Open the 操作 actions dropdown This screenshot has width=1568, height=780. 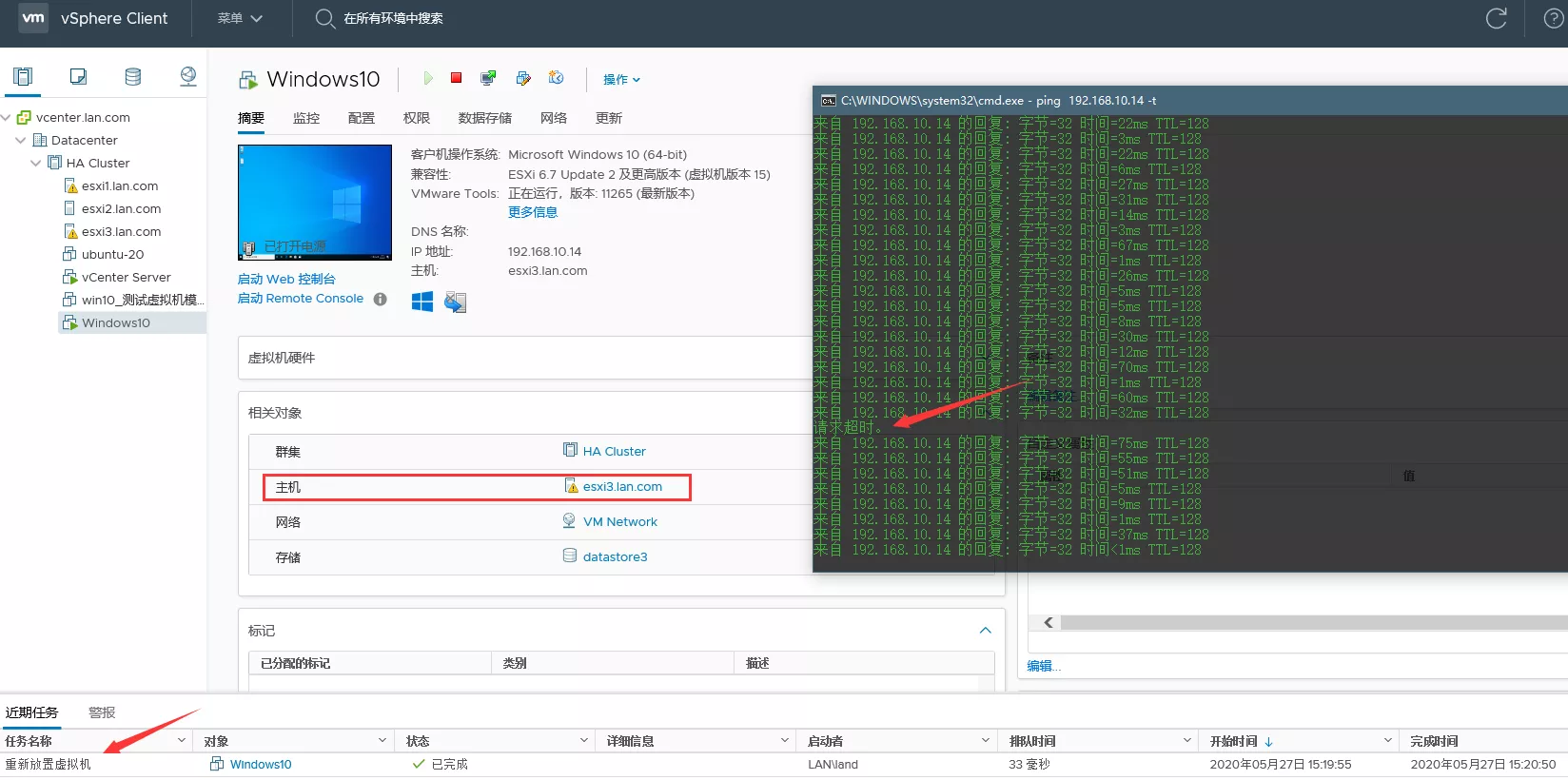pos(621,79)
